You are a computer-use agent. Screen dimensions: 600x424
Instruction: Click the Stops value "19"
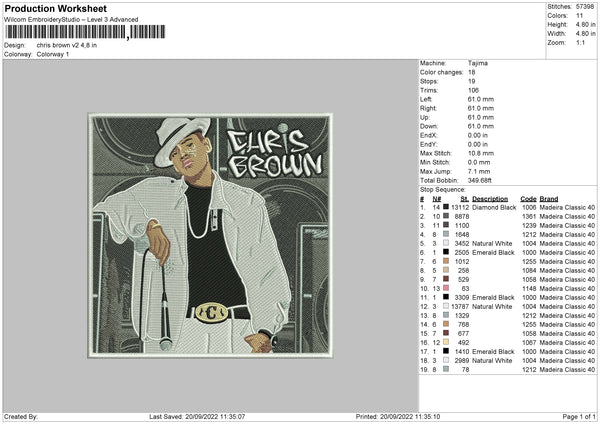[471, 81]
